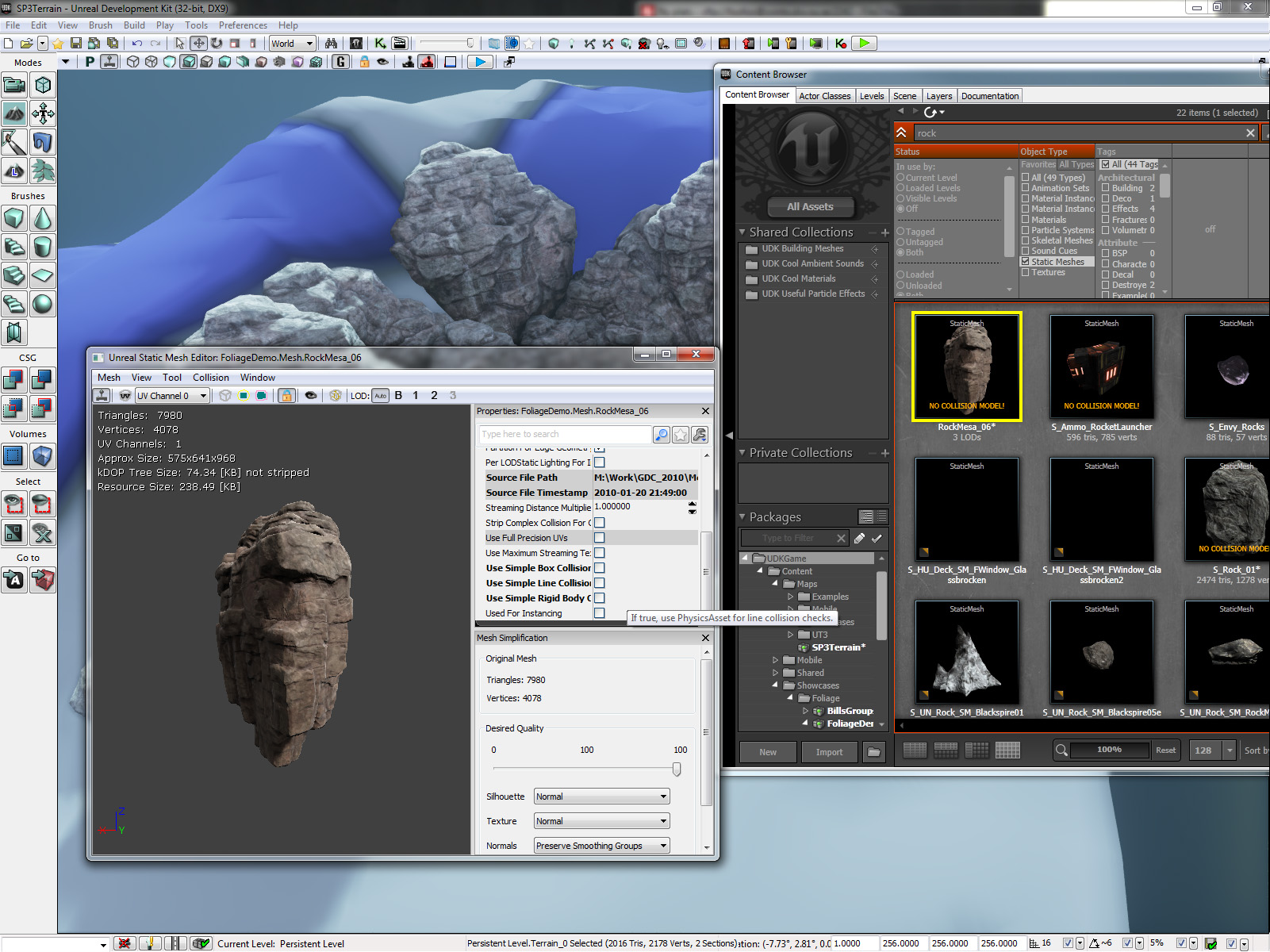Viewport: 1270px width, 952px height.
Task: Click the favorites star in Properties panel
Action: (x=681, y=435)
